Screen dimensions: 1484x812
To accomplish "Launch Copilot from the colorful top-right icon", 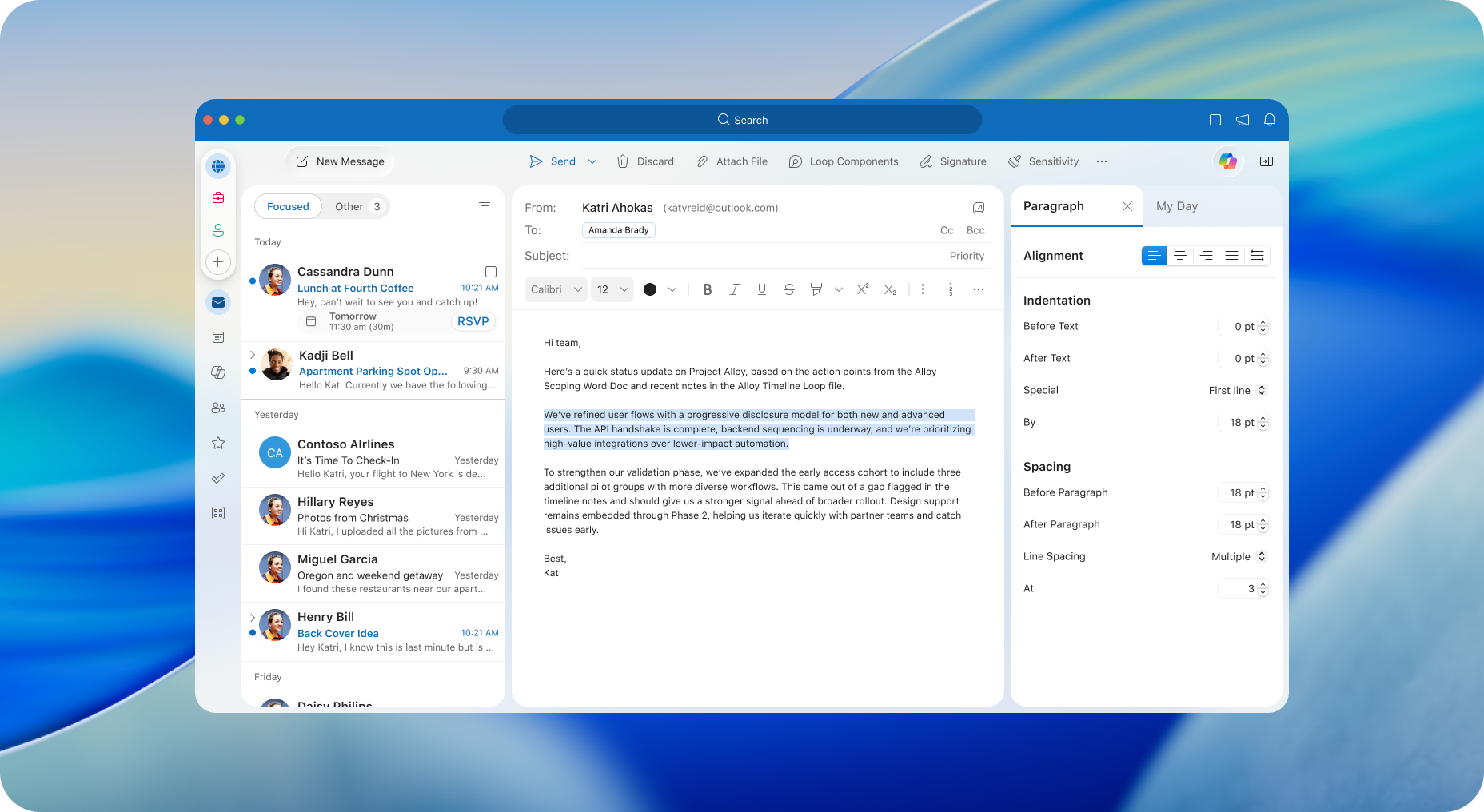I will point(1228,161).
